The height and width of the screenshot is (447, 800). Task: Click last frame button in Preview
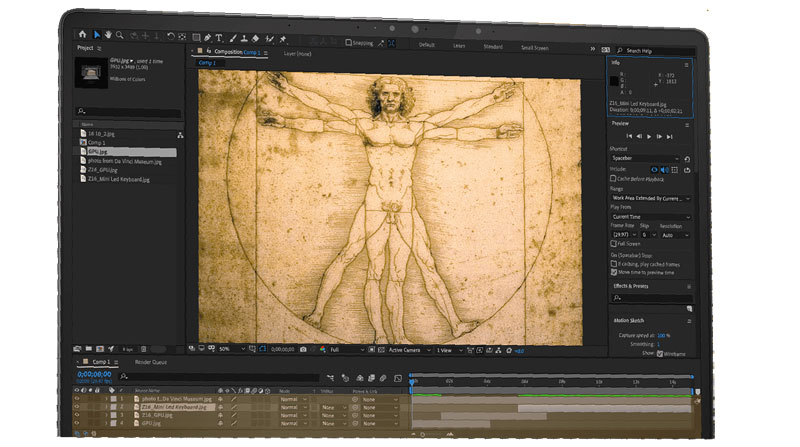pyautogui.click(x=669, y=136)
